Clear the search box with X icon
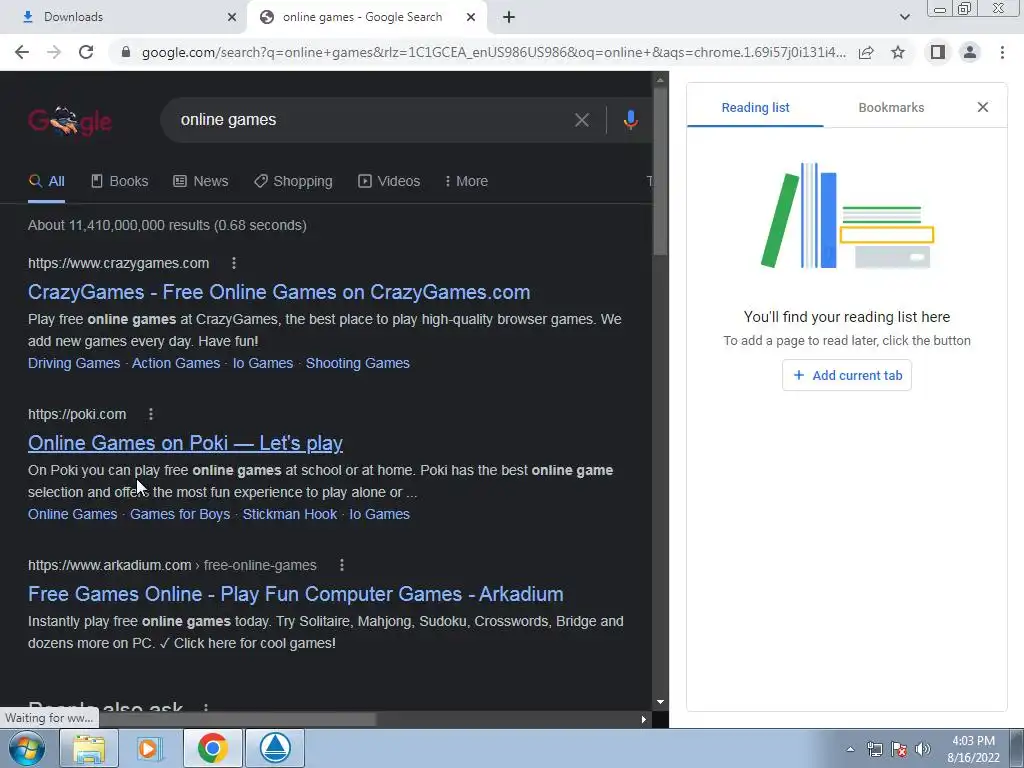 (581, 120)
